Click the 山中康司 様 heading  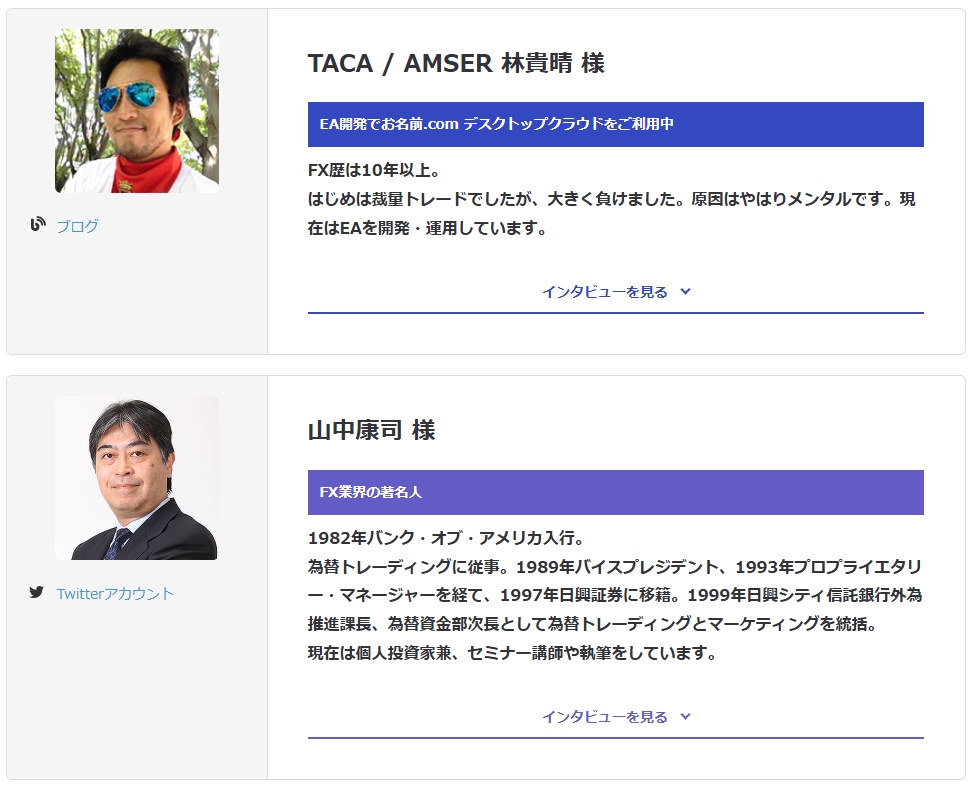[371, 431]
